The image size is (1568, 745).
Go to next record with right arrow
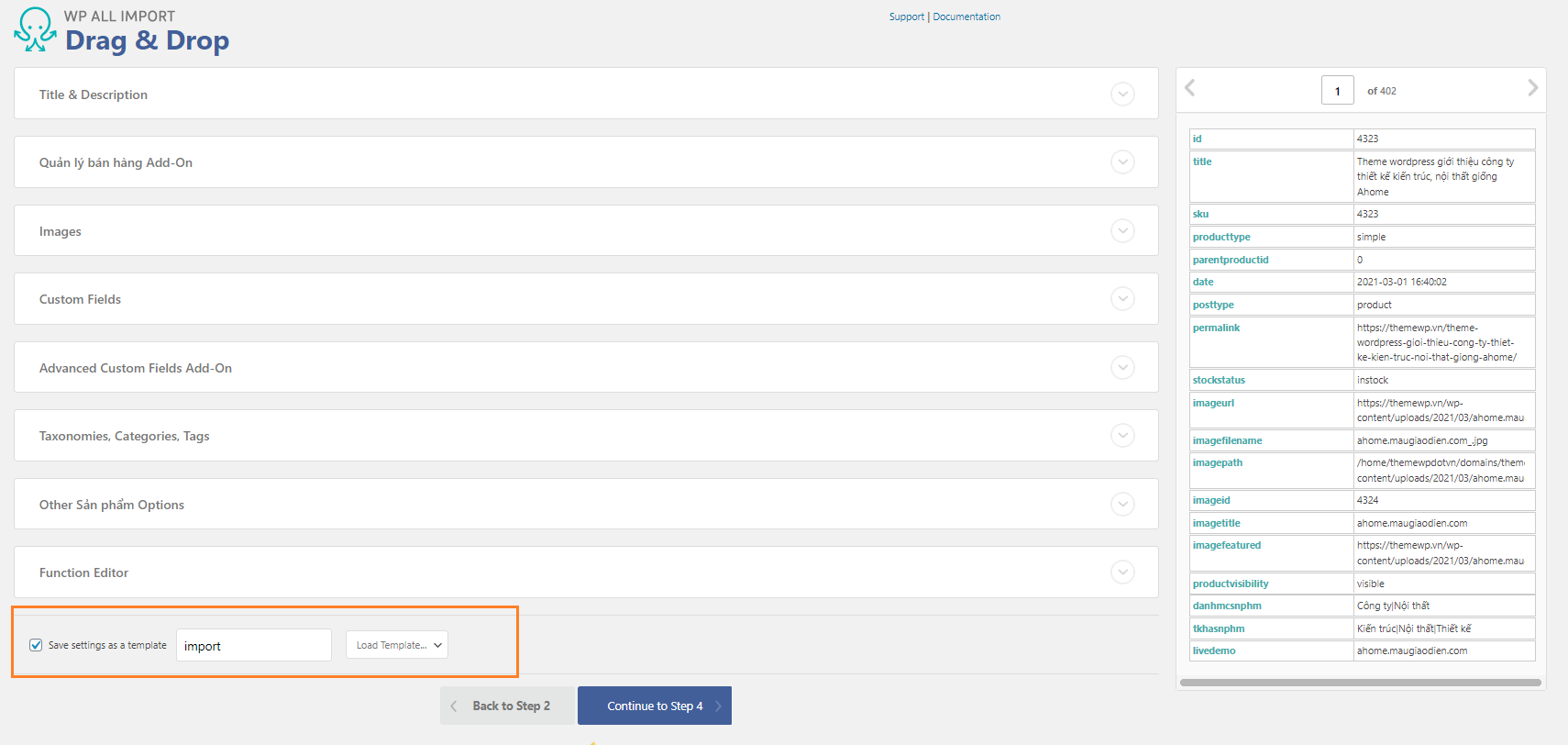[1532, 88]
